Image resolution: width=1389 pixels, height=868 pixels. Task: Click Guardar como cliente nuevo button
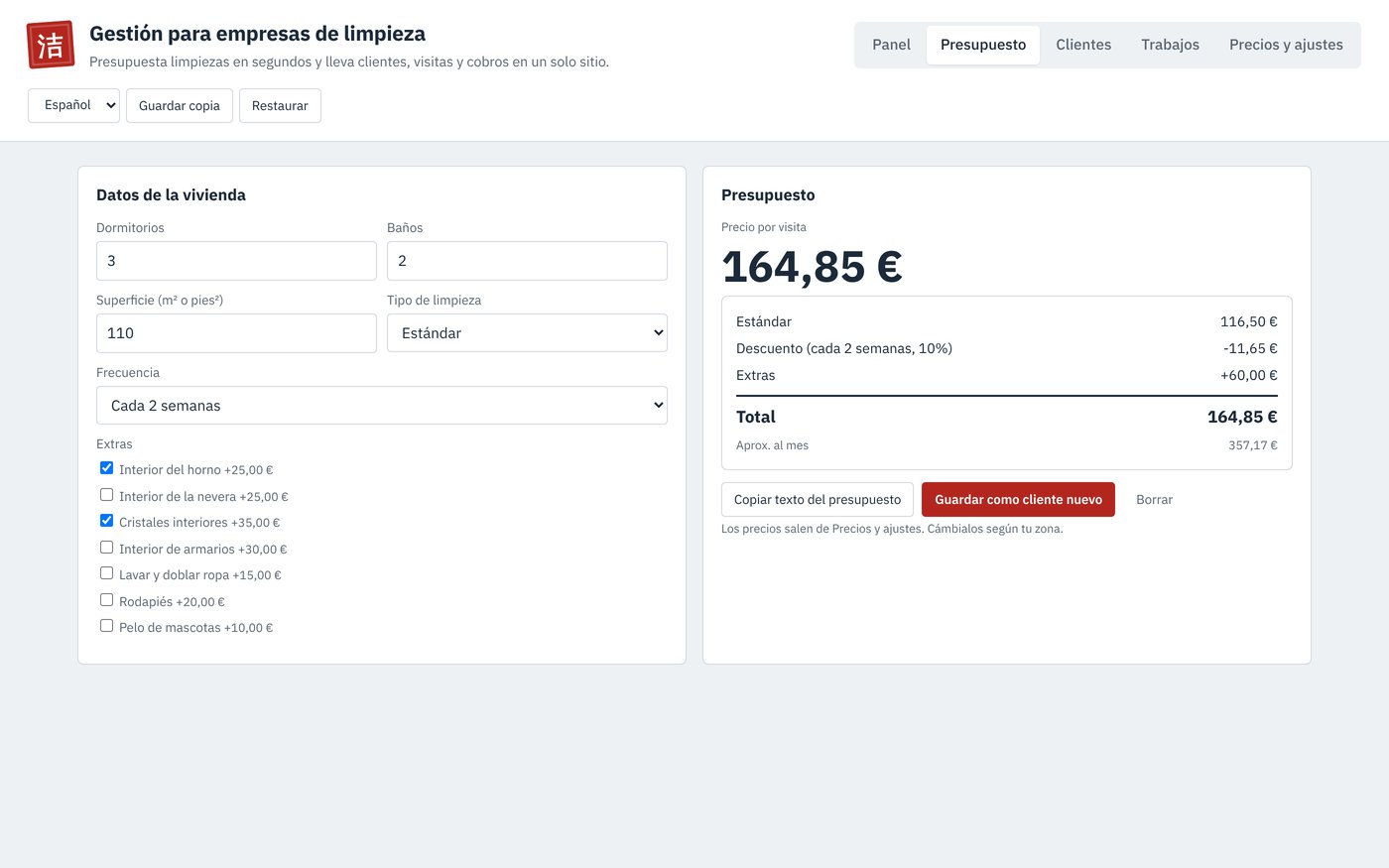tap(1018, 500)
